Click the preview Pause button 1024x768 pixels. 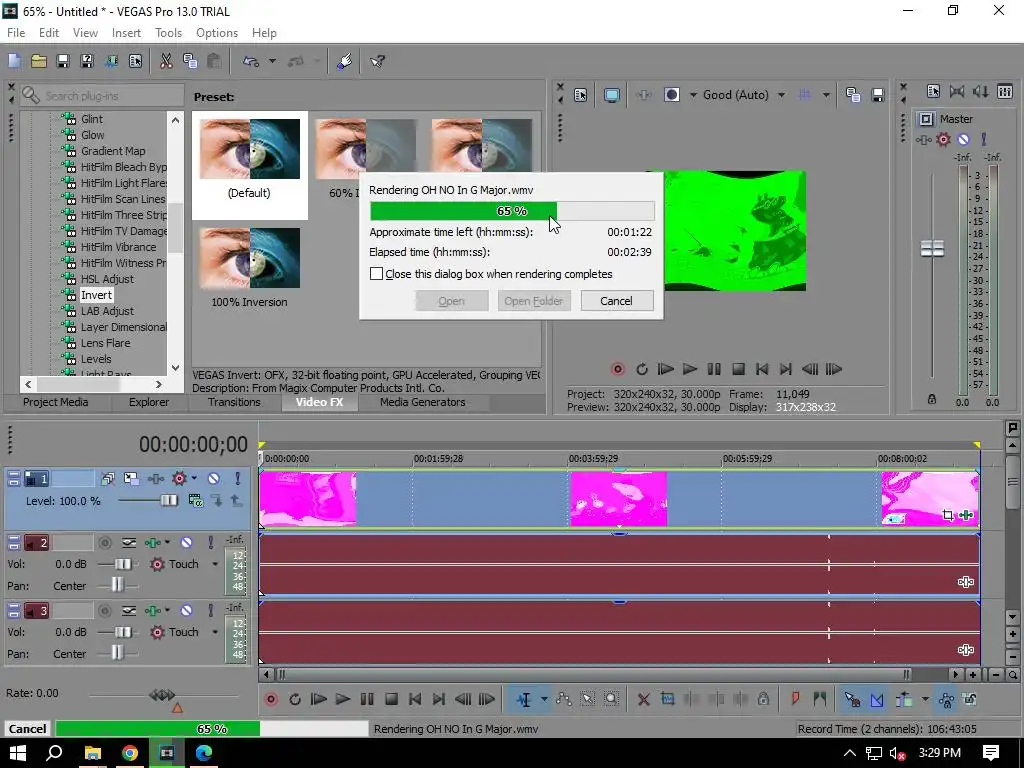[714, 369]
